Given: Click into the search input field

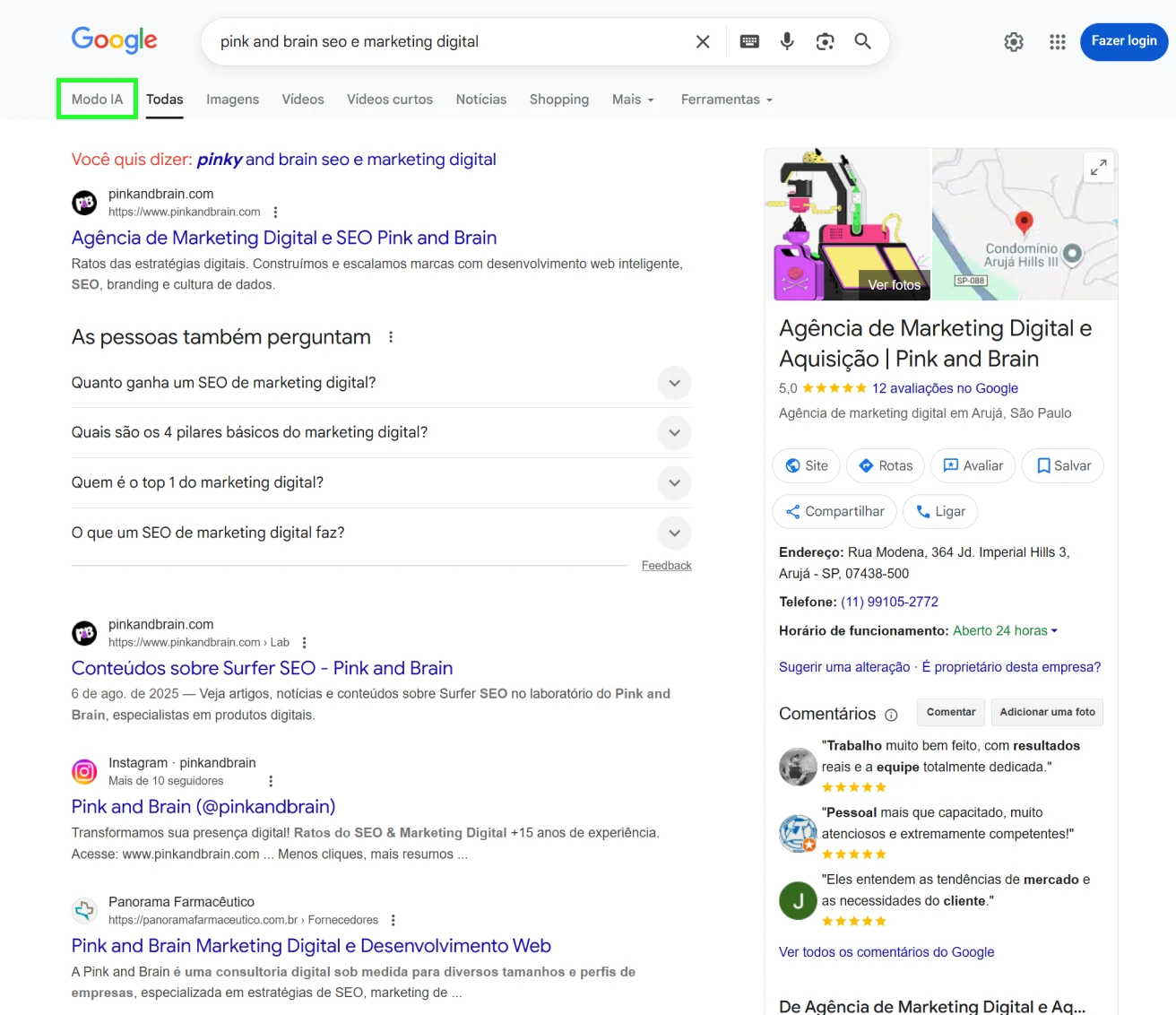Looking at the screenshot, I should (448, 41).
